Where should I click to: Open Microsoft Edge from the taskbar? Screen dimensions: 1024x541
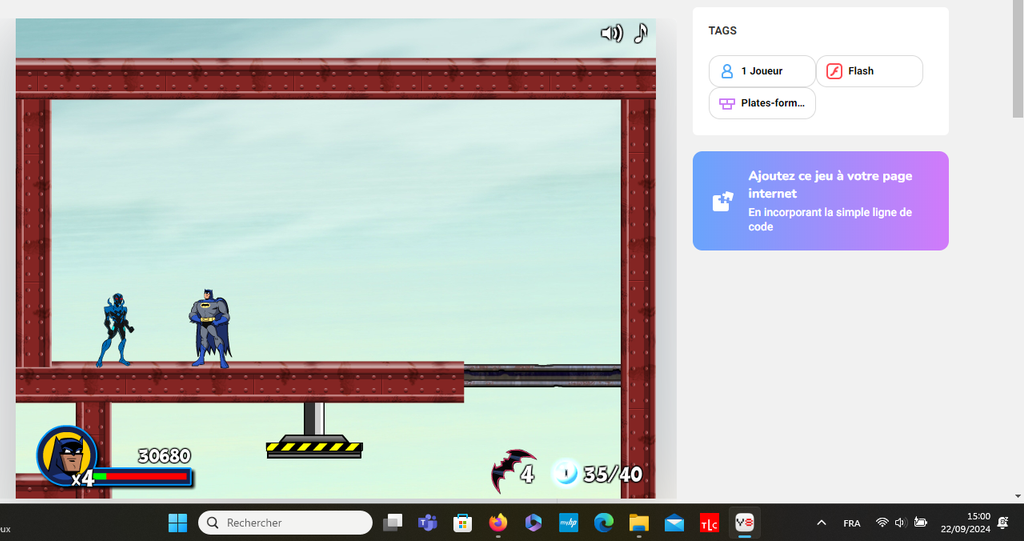click(603, 523)
